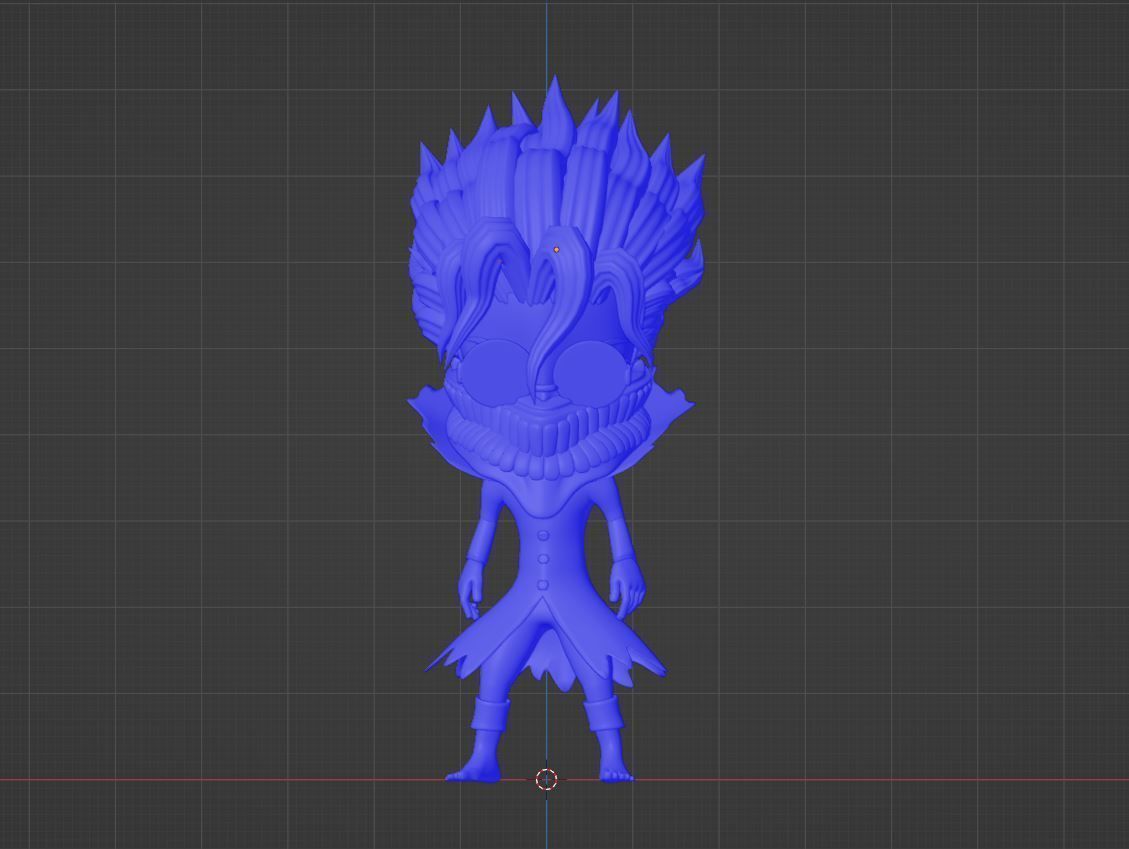Click the bottom button on the character's coat
The image size is (1129, 849).
544,585
